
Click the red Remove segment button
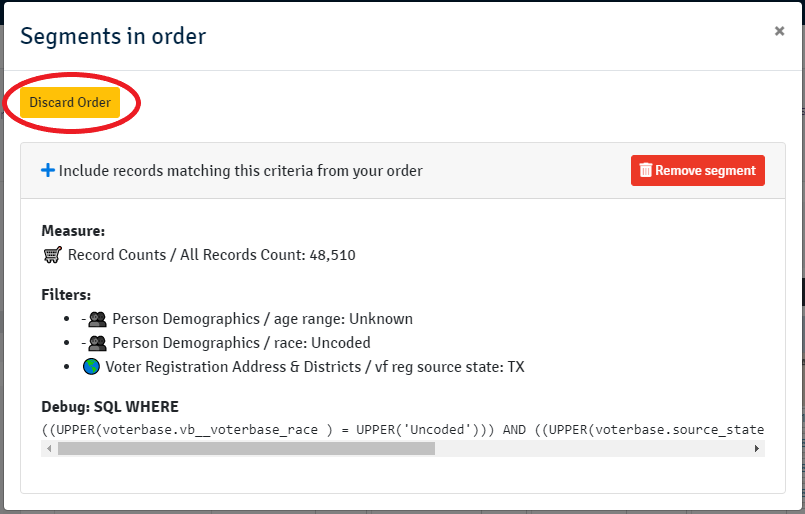click(x=698, y=170)
